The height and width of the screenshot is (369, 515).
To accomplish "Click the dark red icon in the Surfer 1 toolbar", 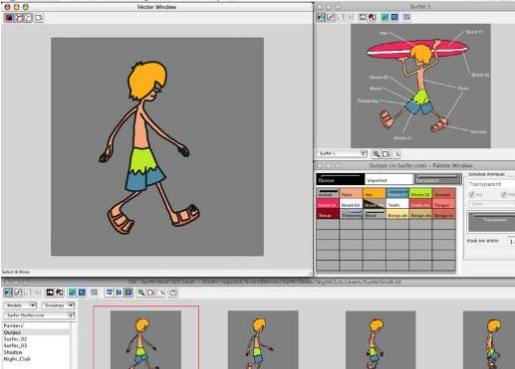I will pyautogui.click(x=372, y=17).
